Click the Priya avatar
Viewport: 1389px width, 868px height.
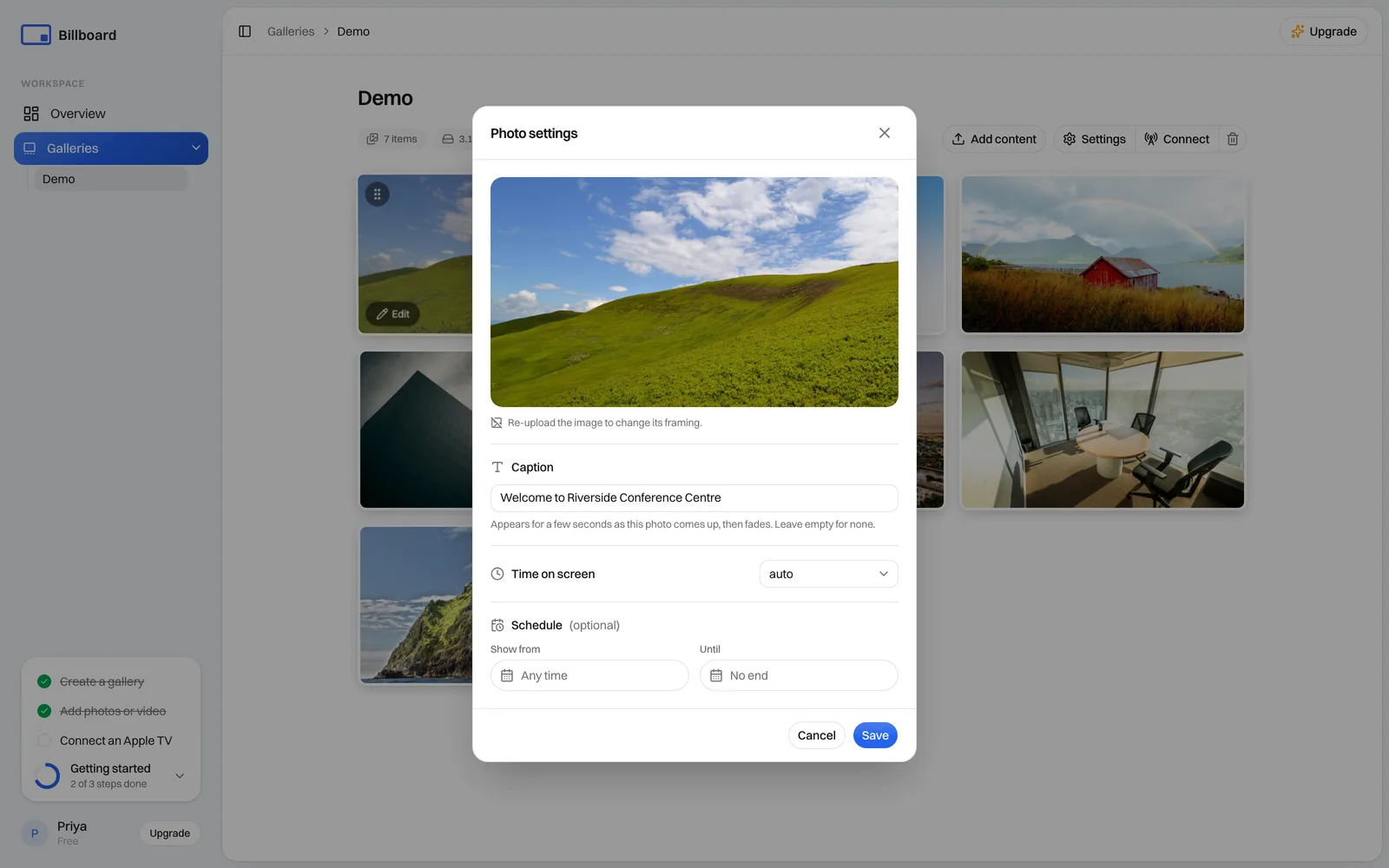coord(35,833)
